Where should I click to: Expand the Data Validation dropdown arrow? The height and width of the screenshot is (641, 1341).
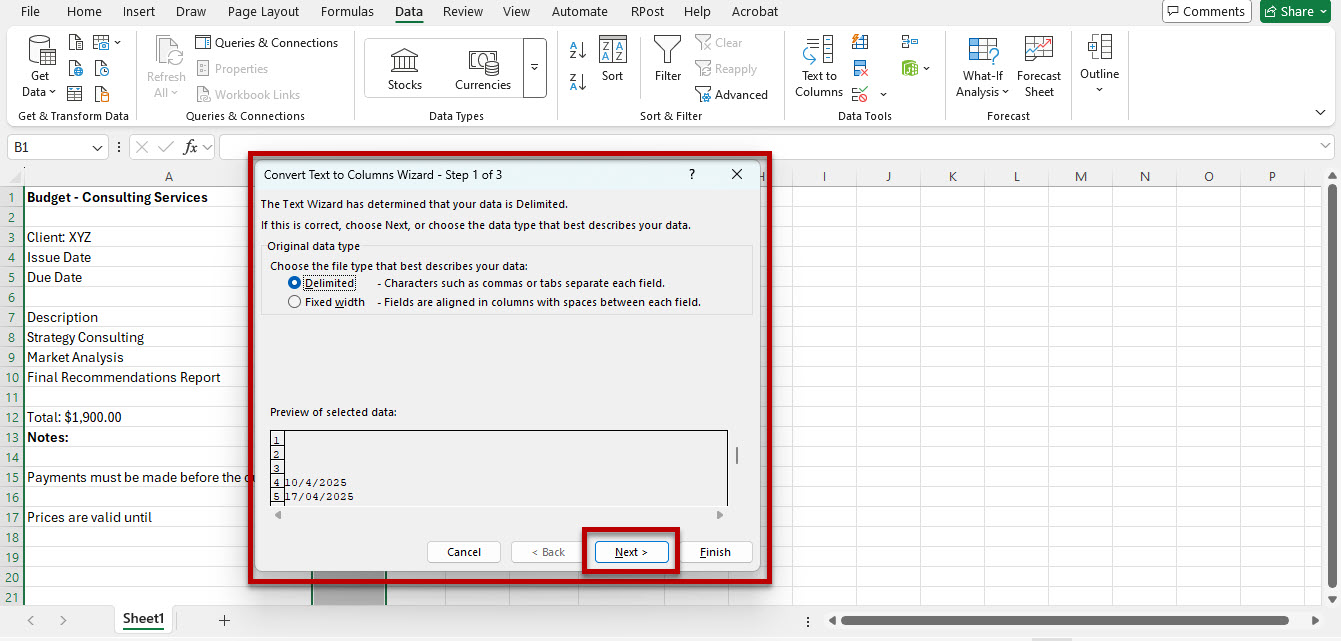tap(883, 94)
